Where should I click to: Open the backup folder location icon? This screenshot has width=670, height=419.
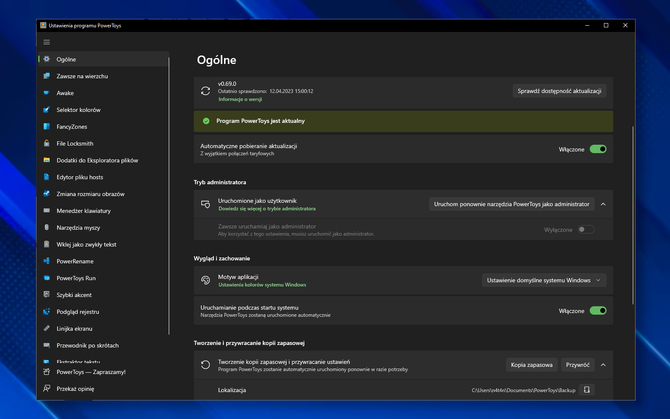(x=587, y=390)
